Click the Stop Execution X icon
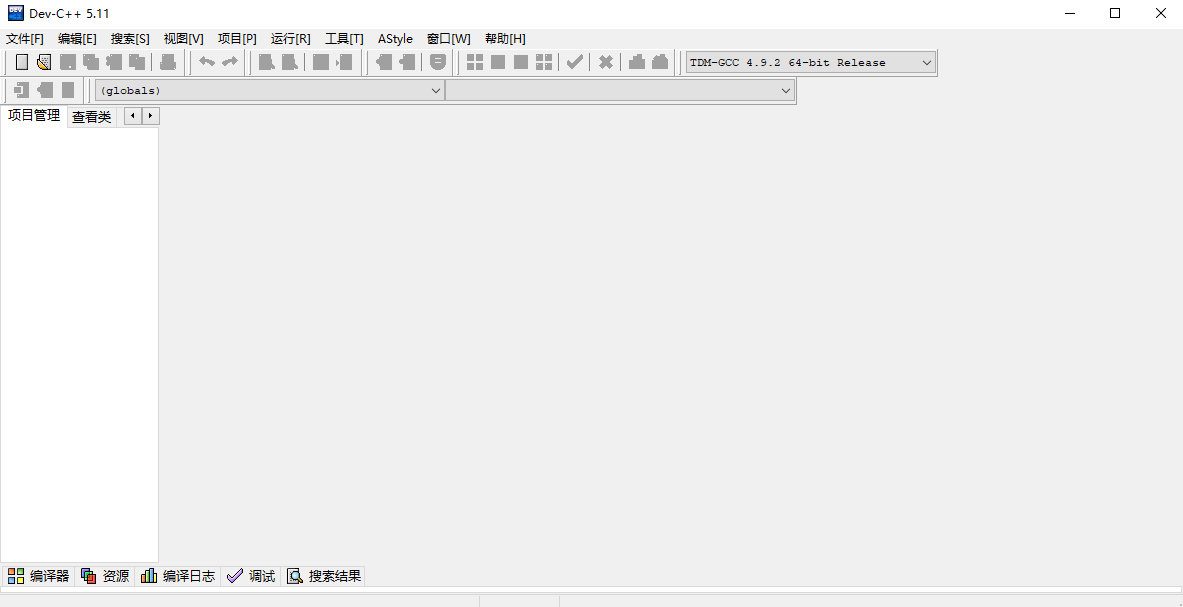Screen dimensions: 1183x607 coord(605,62)
